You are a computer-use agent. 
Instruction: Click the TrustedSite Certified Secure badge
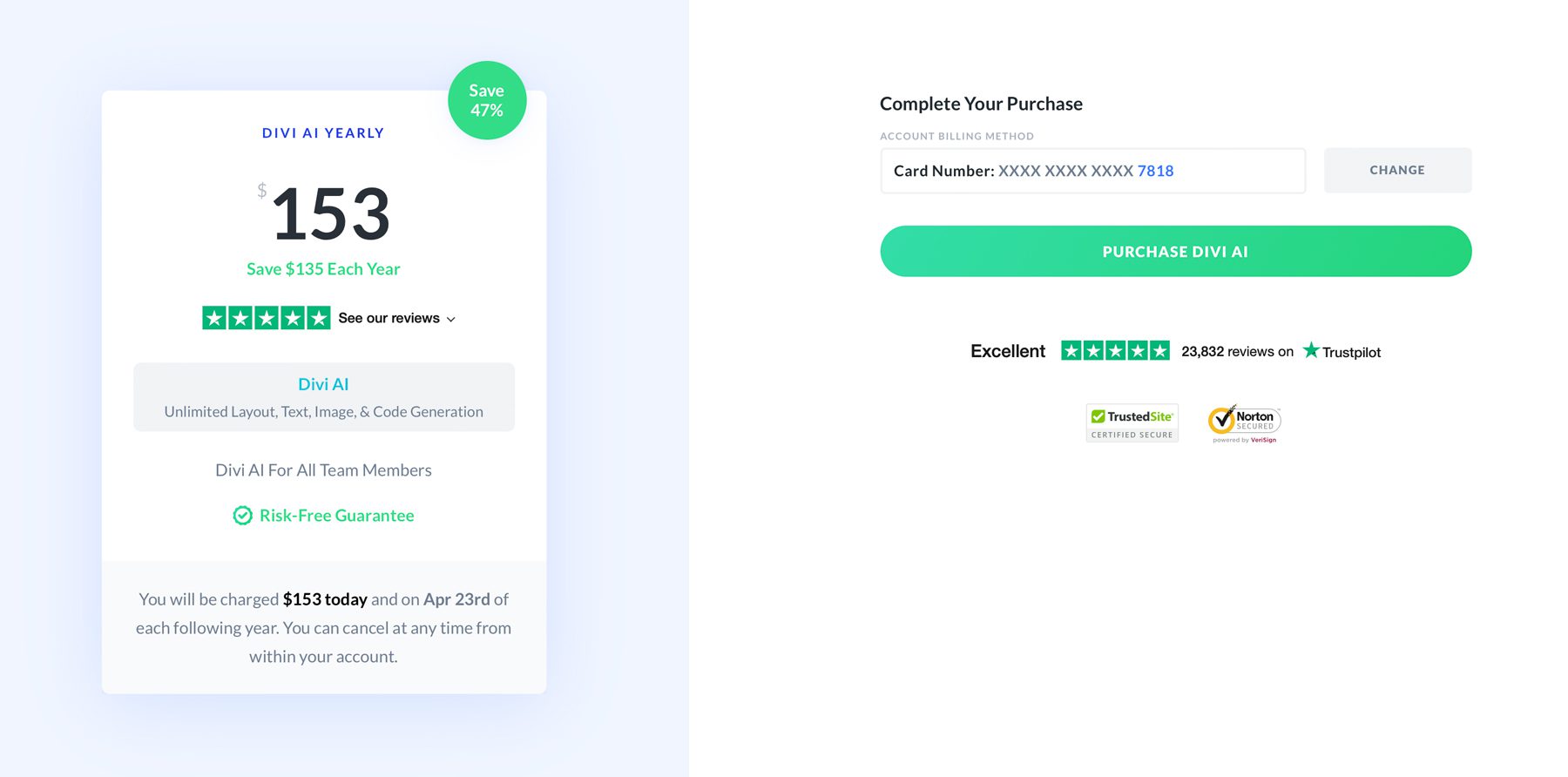[x=1132, y=422]
